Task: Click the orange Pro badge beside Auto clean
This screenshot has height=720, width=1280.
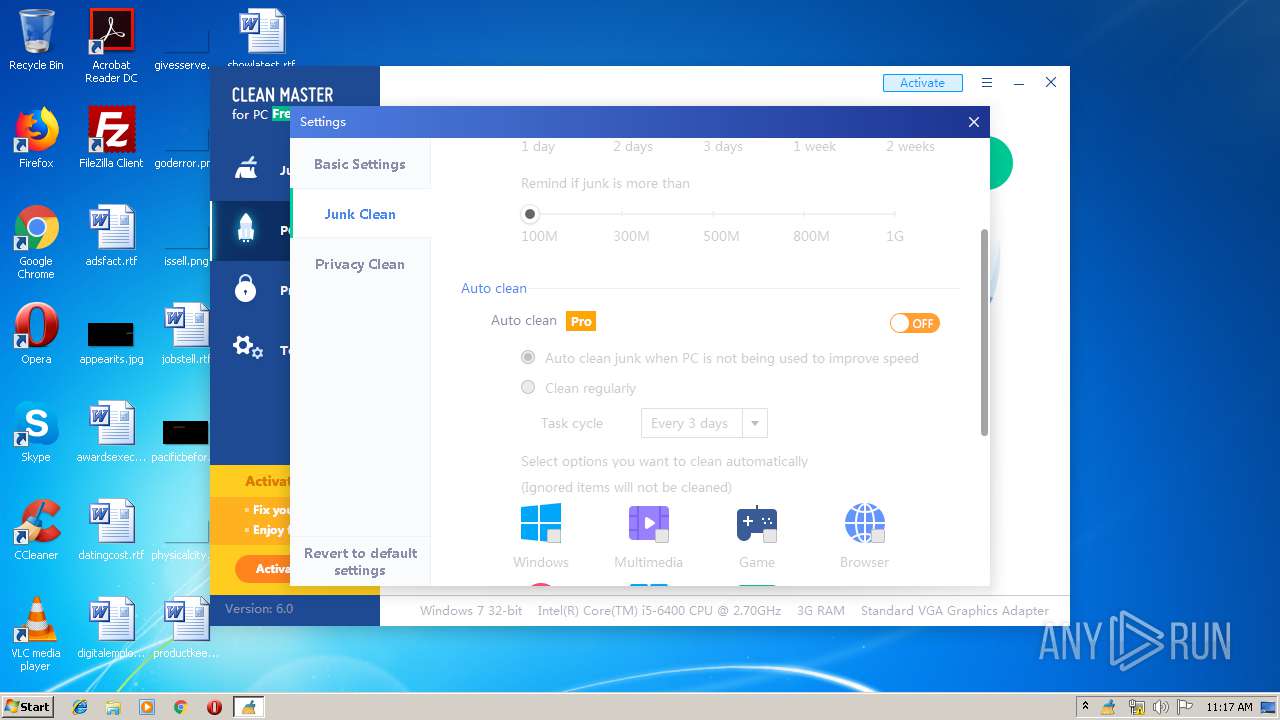Action: coord(581,321)
